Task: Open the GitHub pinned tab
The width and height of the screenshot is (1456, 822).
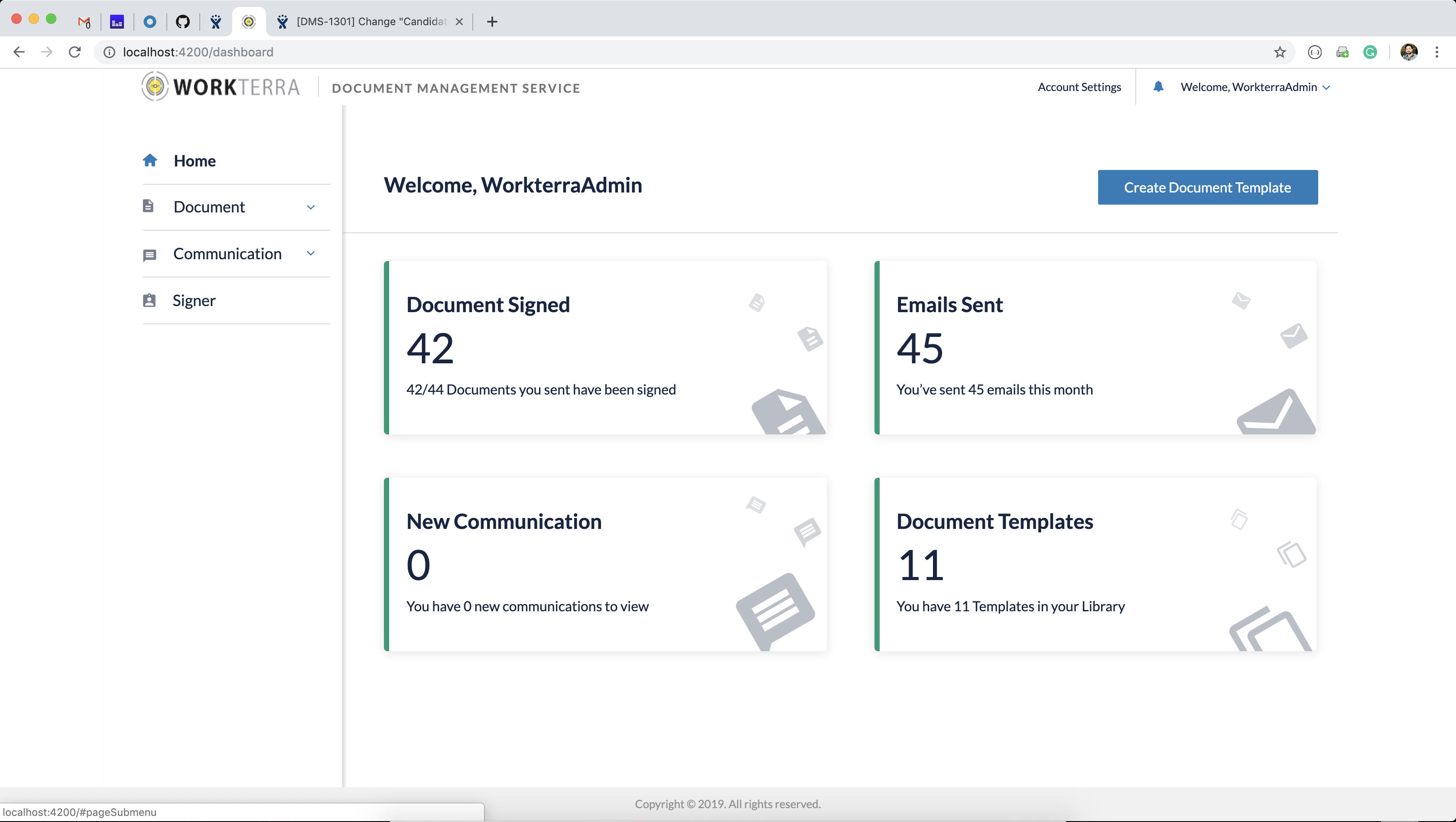Action: tap(182, 22)
